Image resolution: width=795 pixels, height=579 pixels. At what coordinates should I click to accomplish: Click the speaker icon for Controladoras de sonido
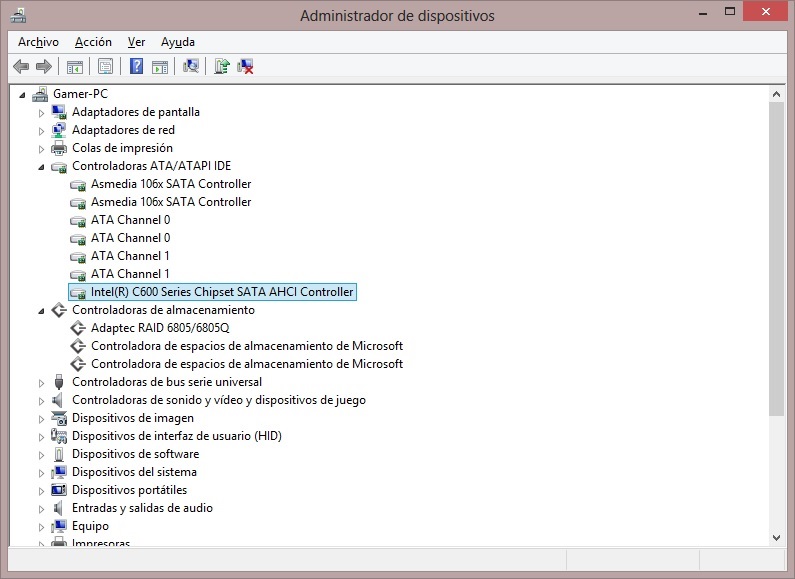tap(58, 400)
